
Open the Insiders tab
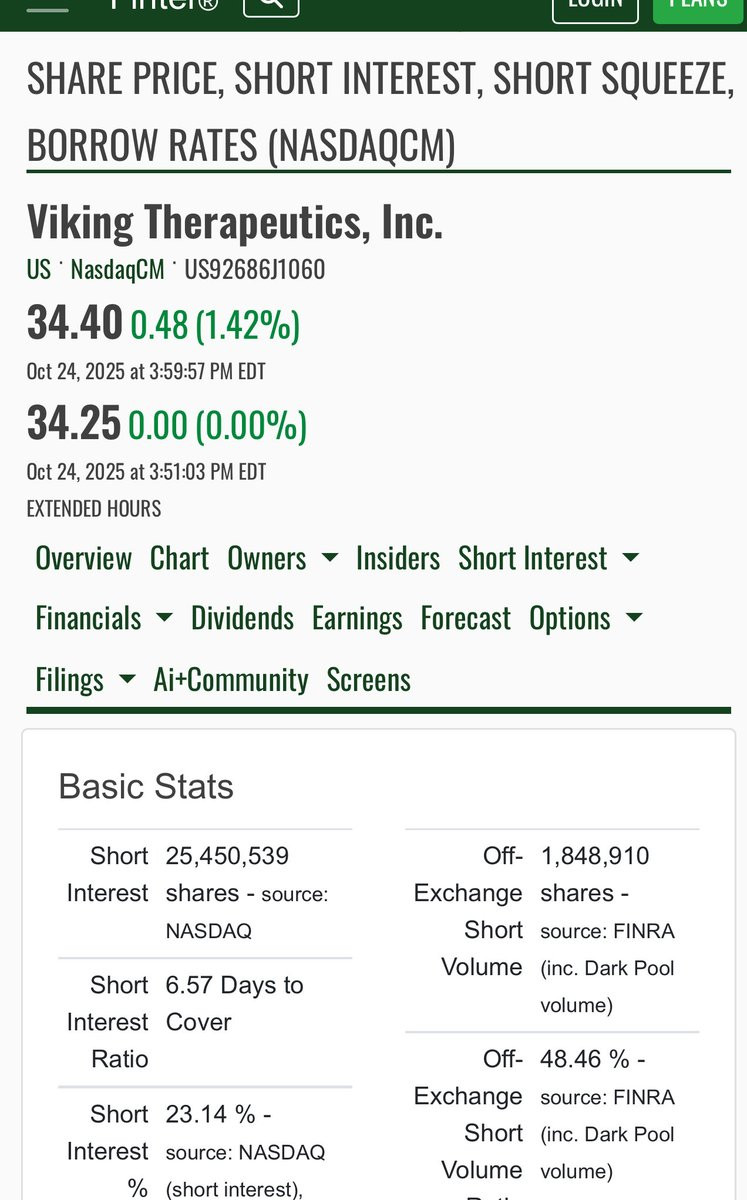click(397, 558)
